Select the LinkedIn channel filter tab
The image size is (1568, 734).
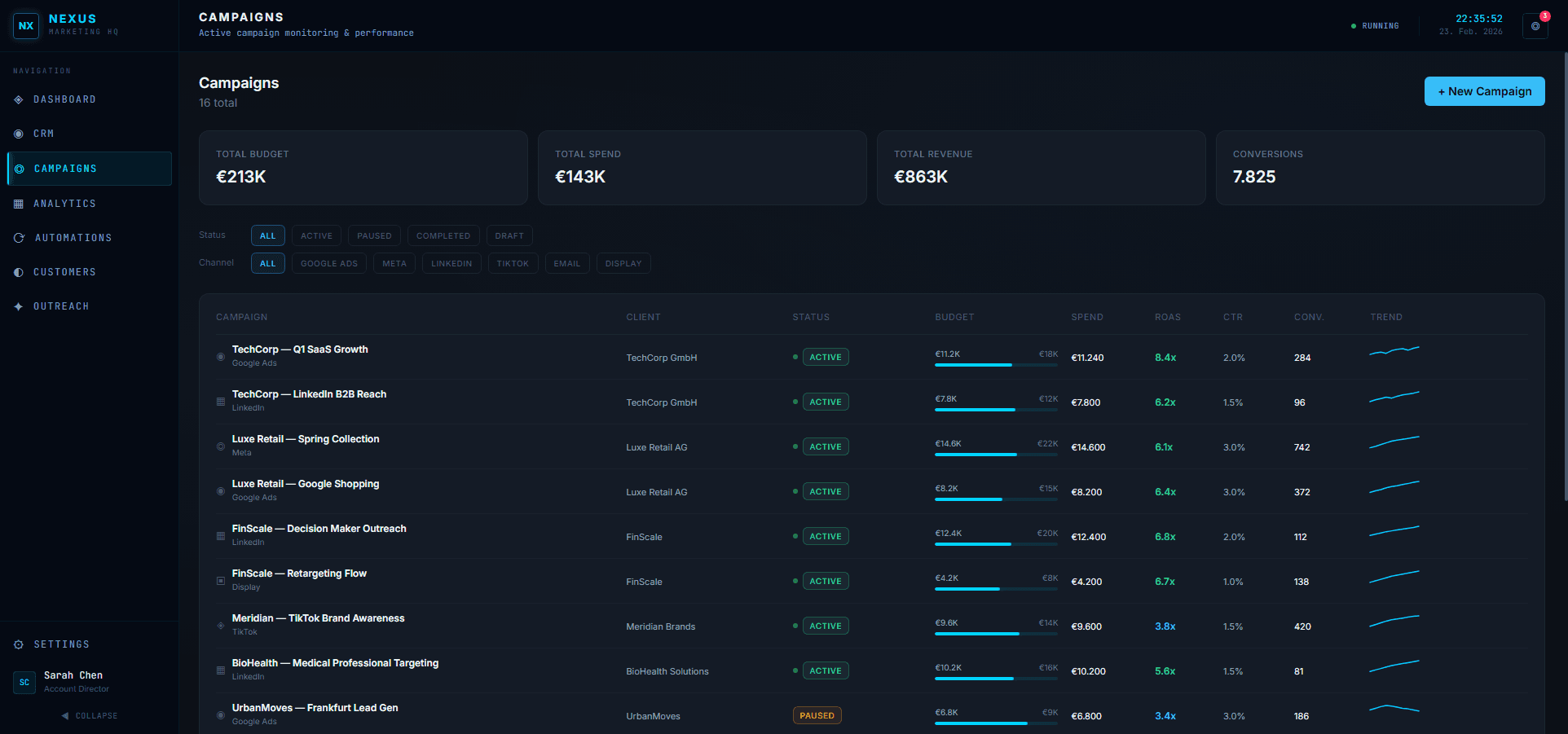(x=451, y=263)
